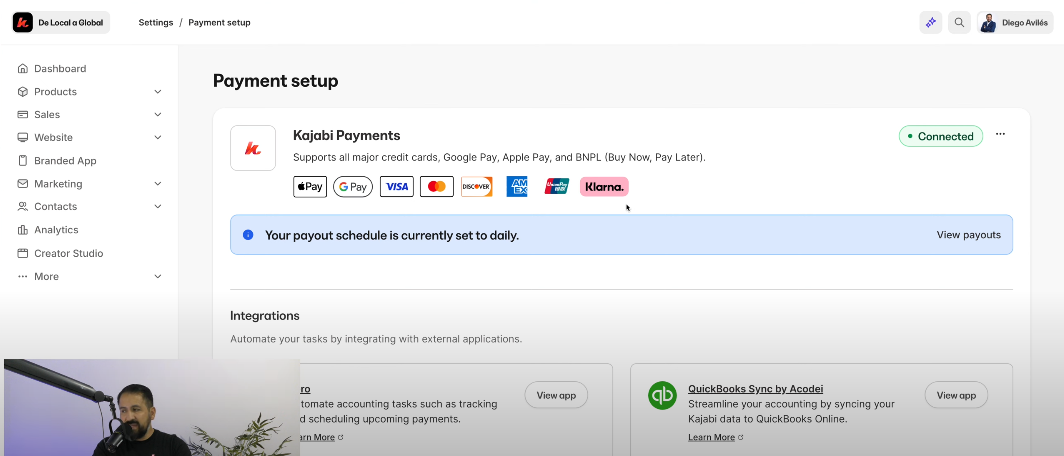
Task: Click the Dashboard home icon in sidebar
Action: [23, 69]
